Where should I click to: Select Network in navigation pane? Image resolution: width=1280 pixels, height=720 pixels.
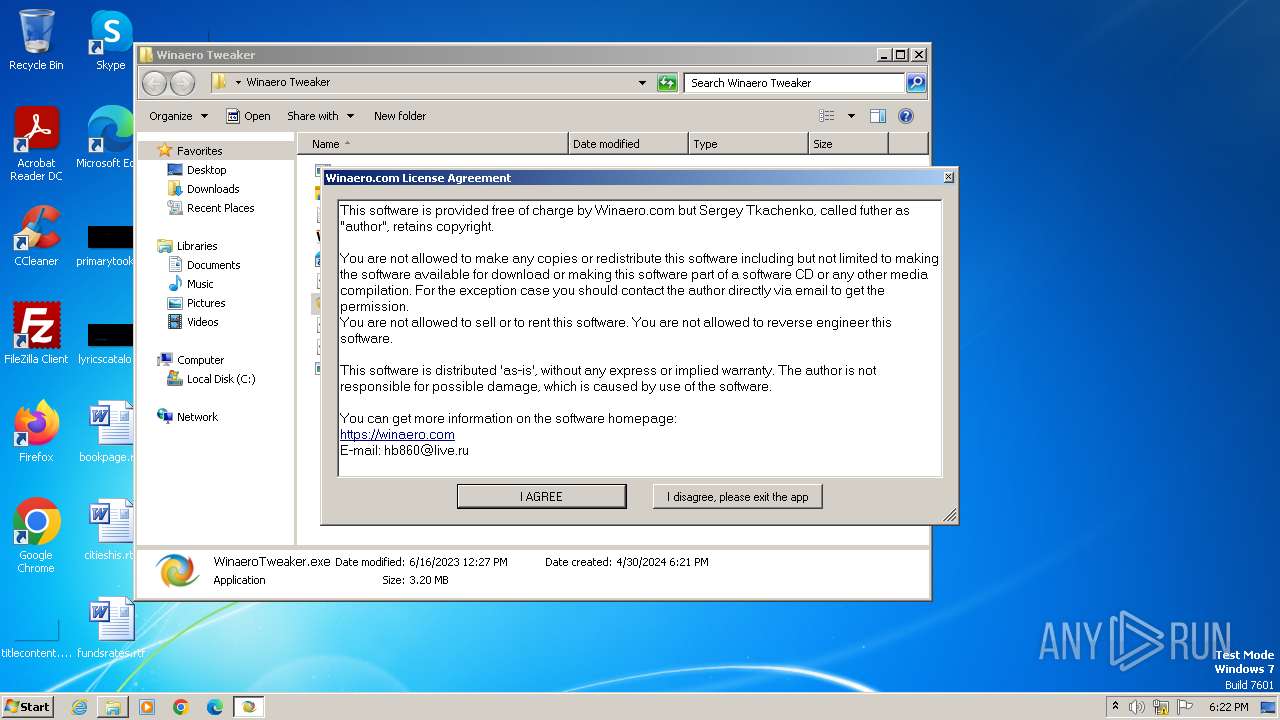pos(197,417)
